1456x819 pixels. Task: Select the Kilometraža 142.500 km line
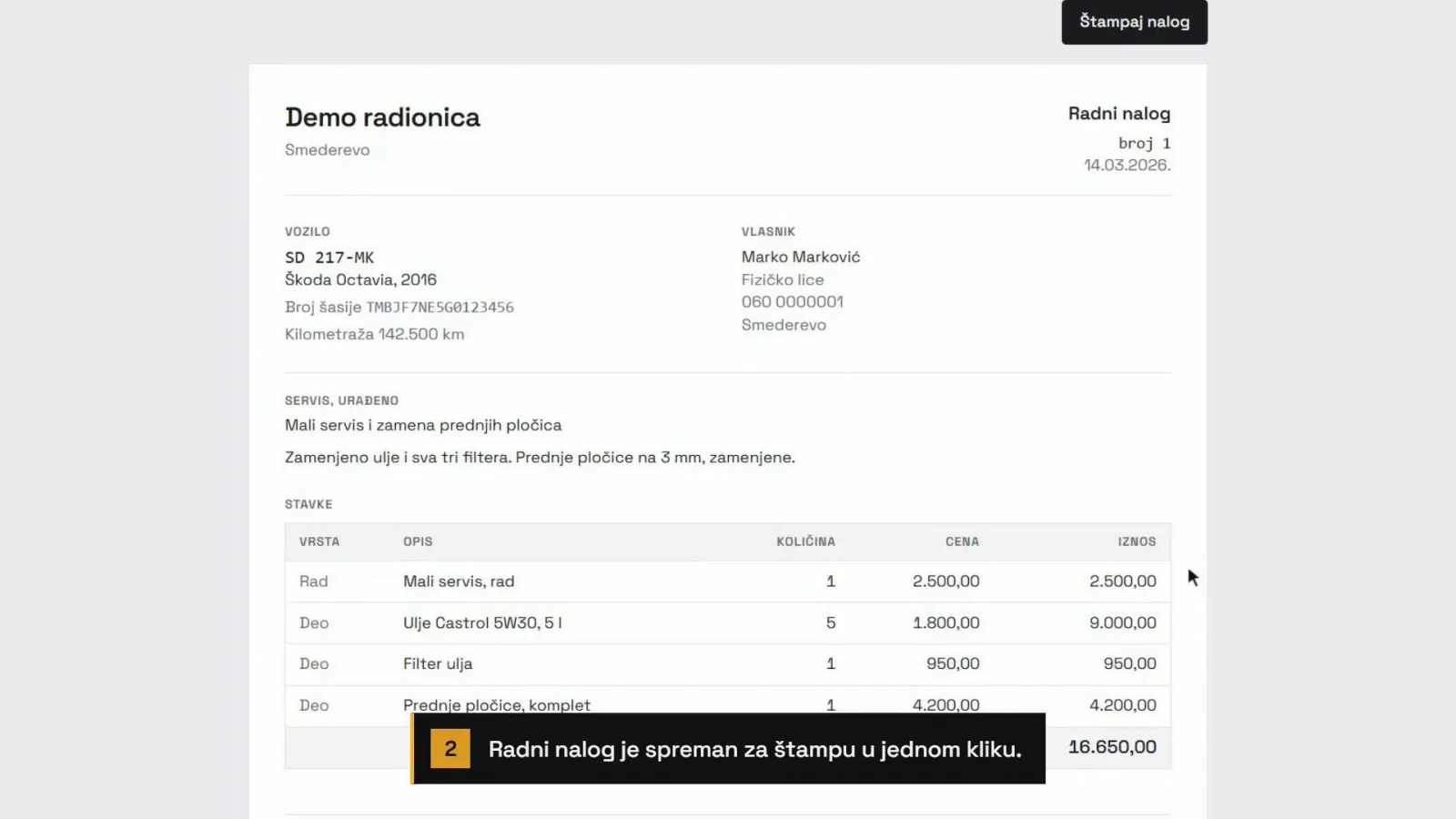[375, 334]
